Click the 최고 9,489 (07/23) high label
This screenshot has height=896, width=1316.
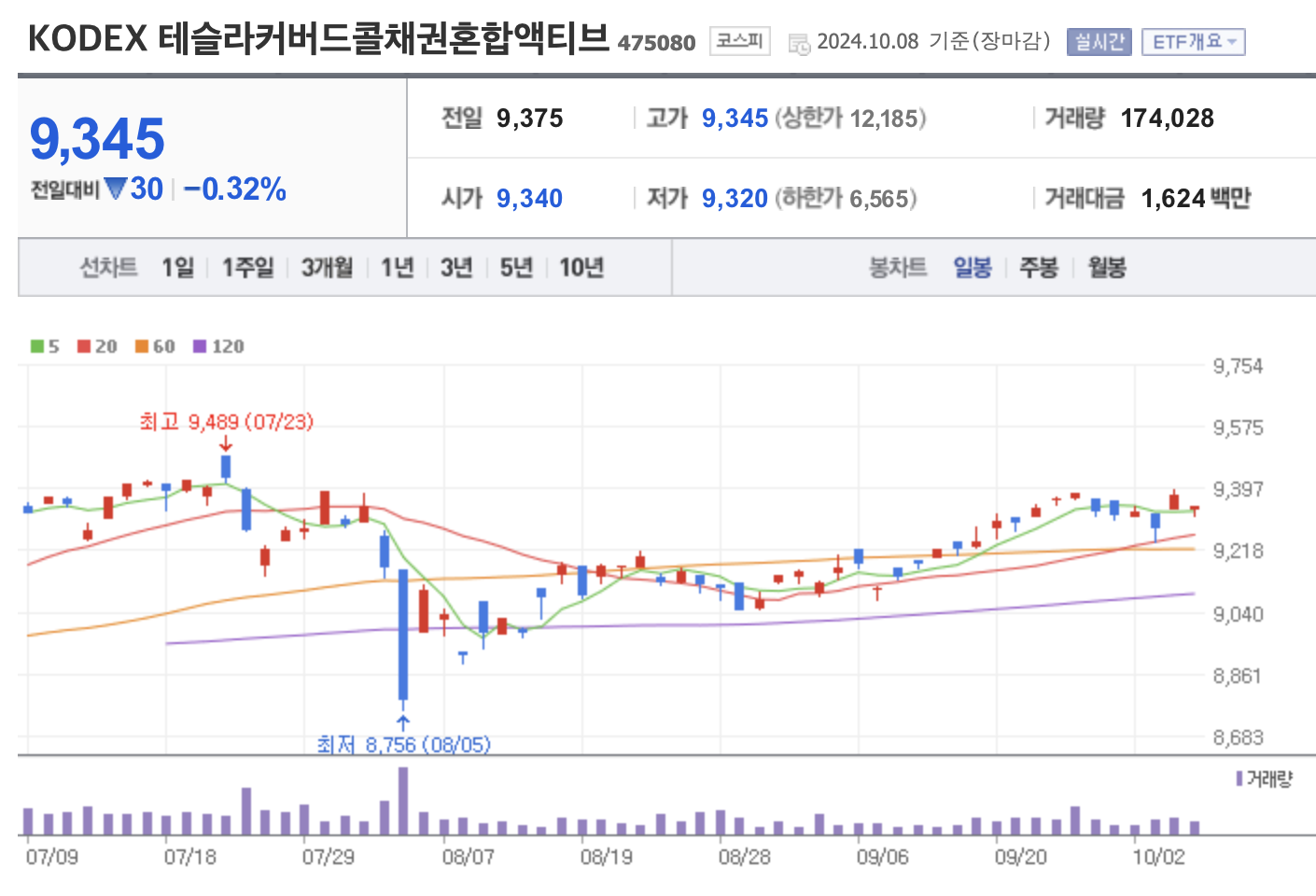point(226,422)
